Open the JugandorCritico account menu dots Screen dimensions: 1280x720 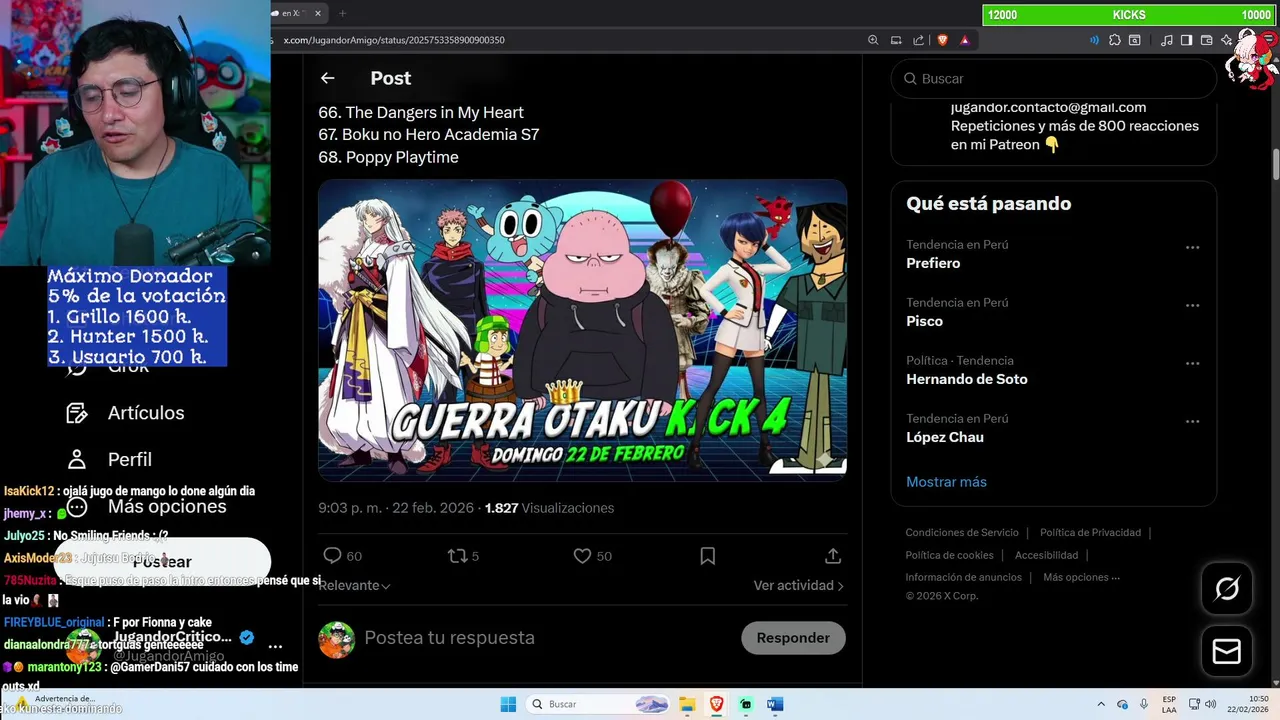point(275,646)
